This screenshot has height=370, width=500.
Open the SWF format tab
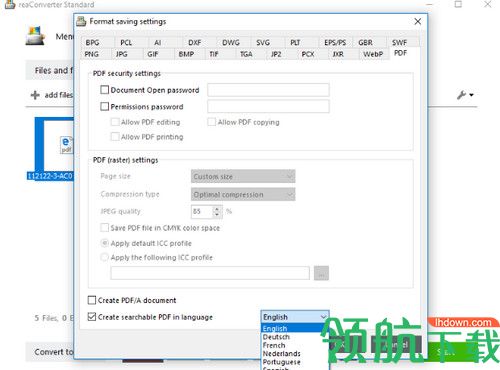pos(399,43)
